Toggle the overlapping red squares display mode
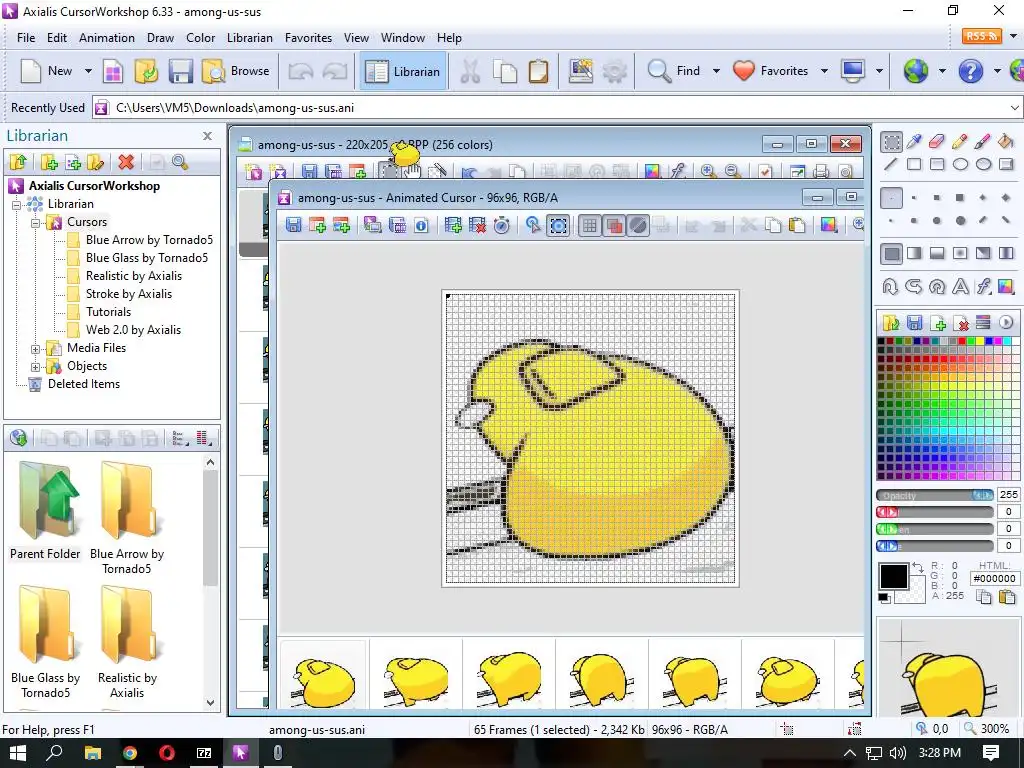1024x768 pixels. [614, 226]
